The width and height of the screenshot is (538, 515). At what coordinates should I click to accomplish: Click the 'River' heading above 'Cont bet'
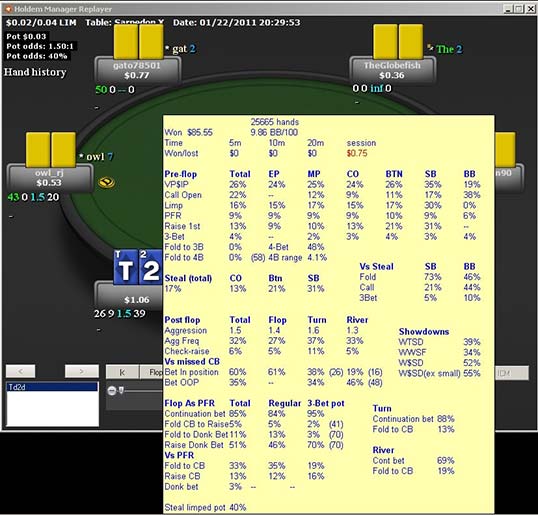click(383, 450)
